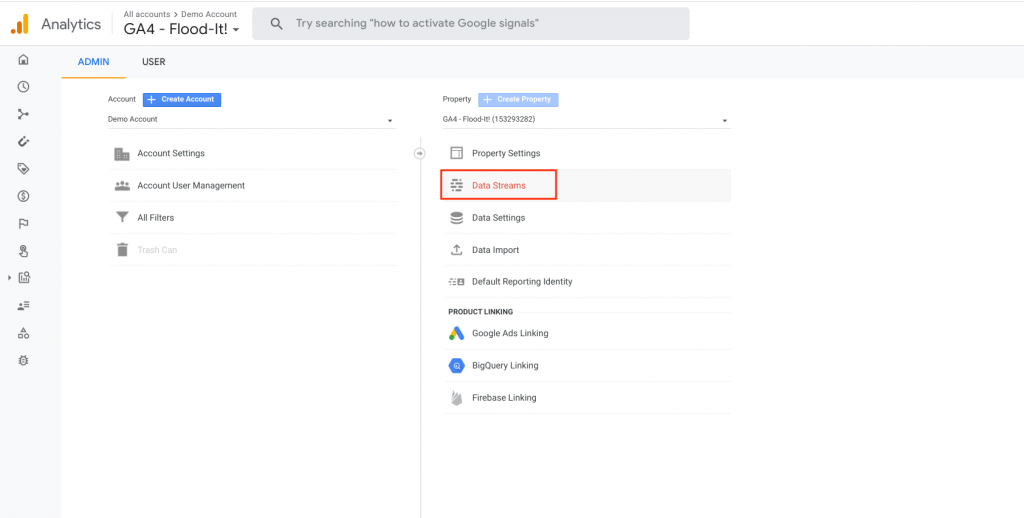
Task: Expand the Analysis sidebar item arrow
Action: pyautogui.click(x=10, y=278)
